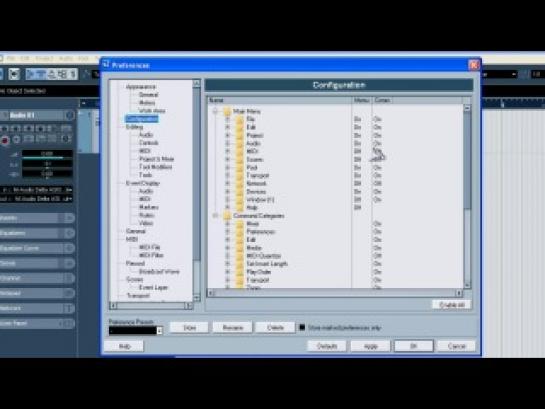Click the Transport folder icon under Main Menu
545x409 pixels.
(240, 175)
